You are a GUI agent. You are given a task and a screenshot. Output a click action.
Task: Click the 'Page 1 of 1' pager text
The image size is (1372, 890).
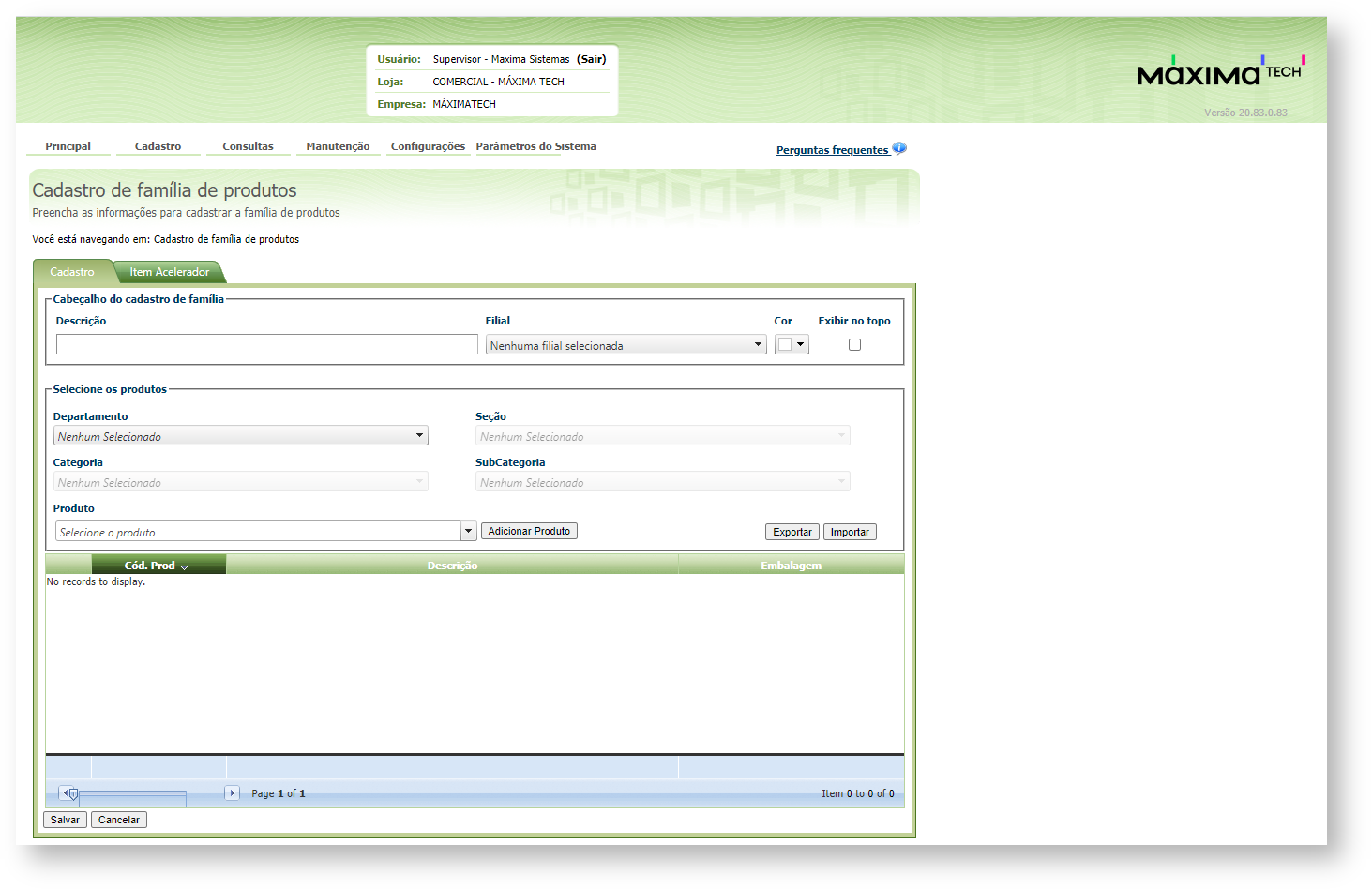coord(279,793)
